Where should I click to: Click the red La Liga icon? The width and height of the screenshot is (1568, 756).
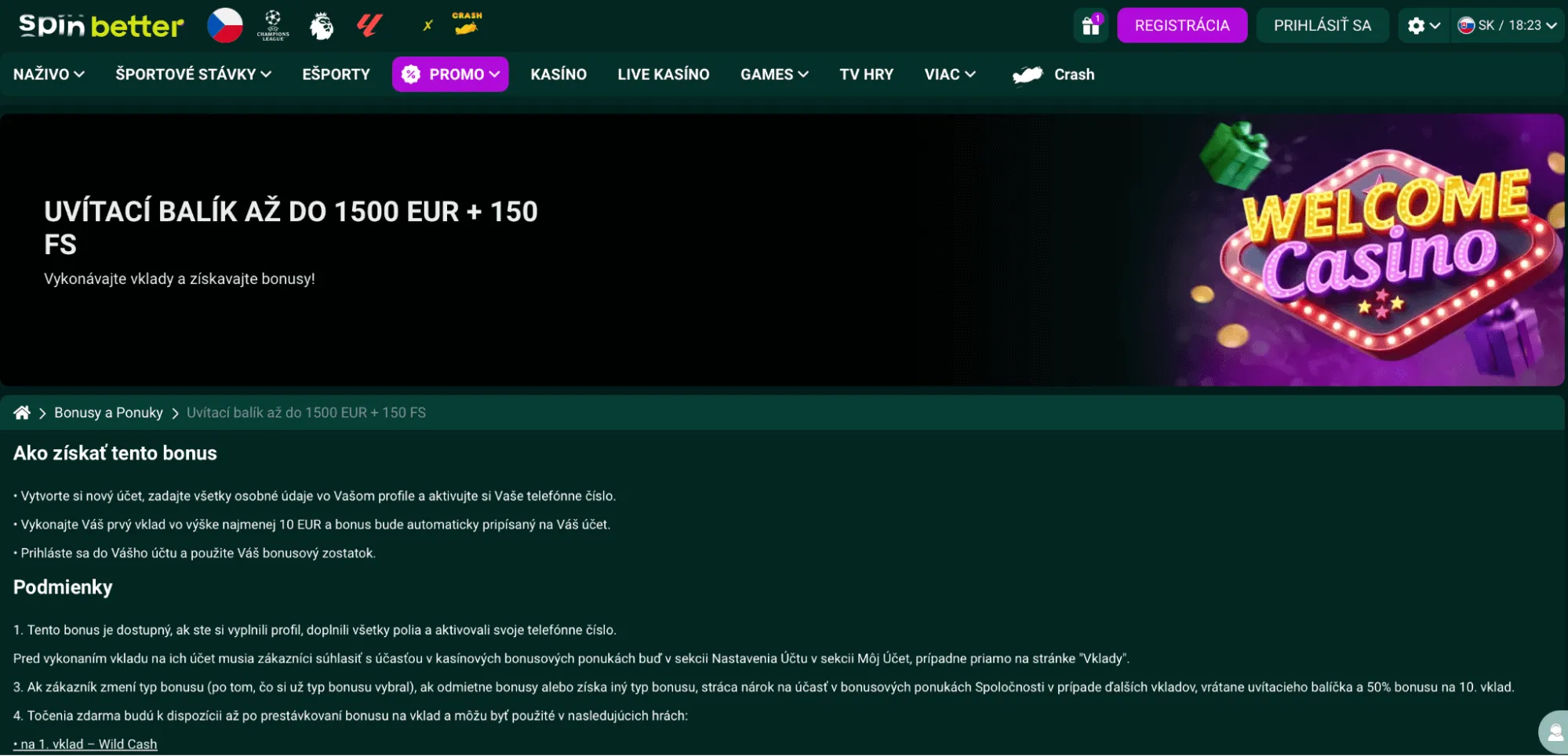(369, 25)
